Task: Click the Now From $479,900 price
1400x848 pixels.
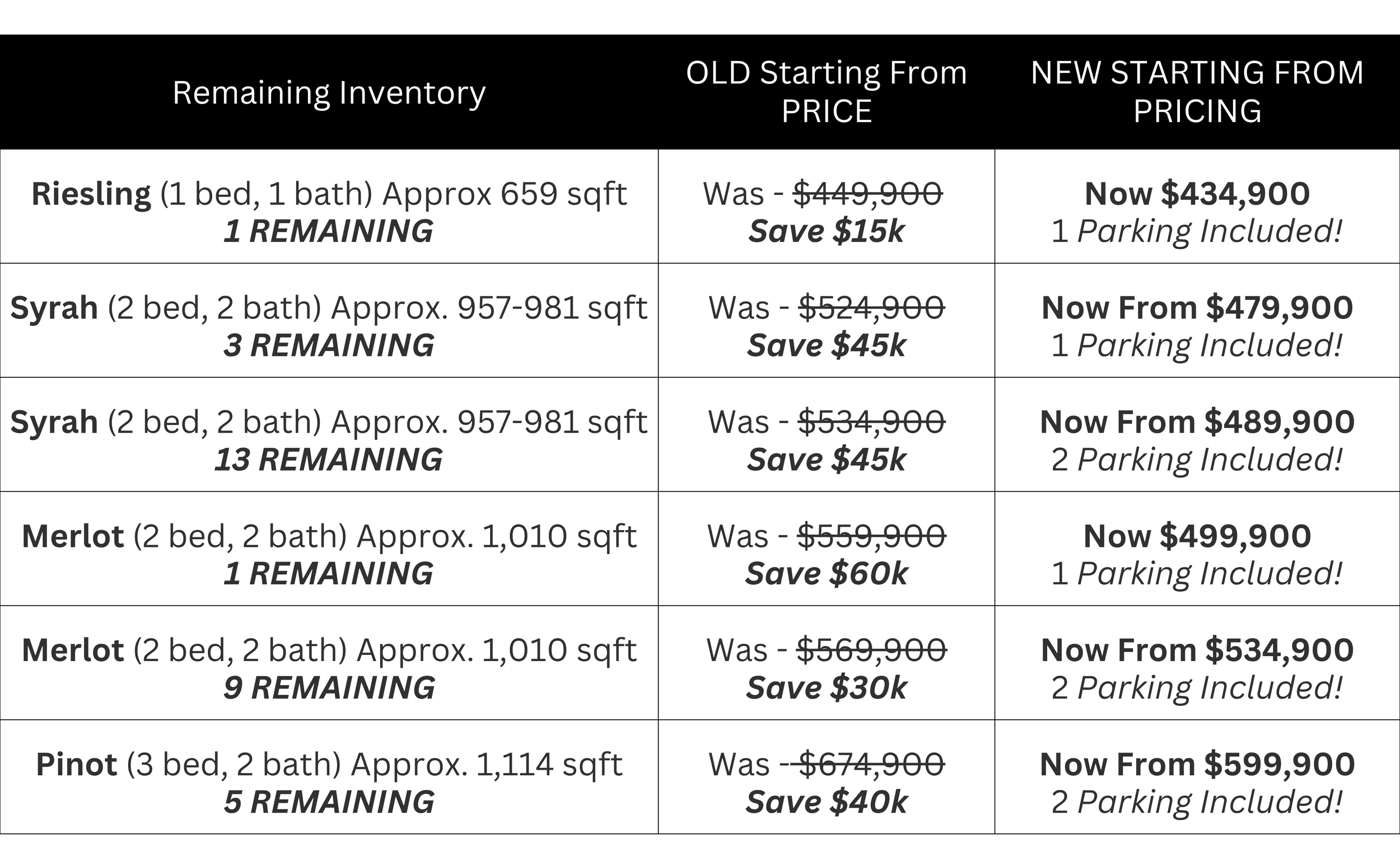Action: coord(1197,308)
